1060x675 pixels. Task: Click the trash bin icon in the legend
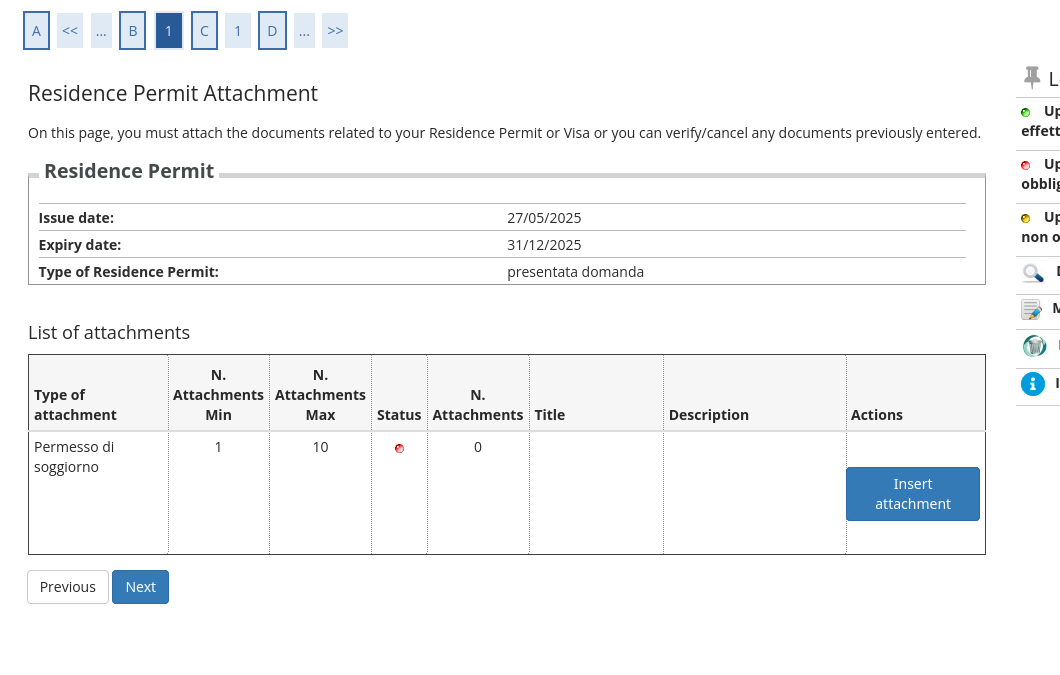1034,346
